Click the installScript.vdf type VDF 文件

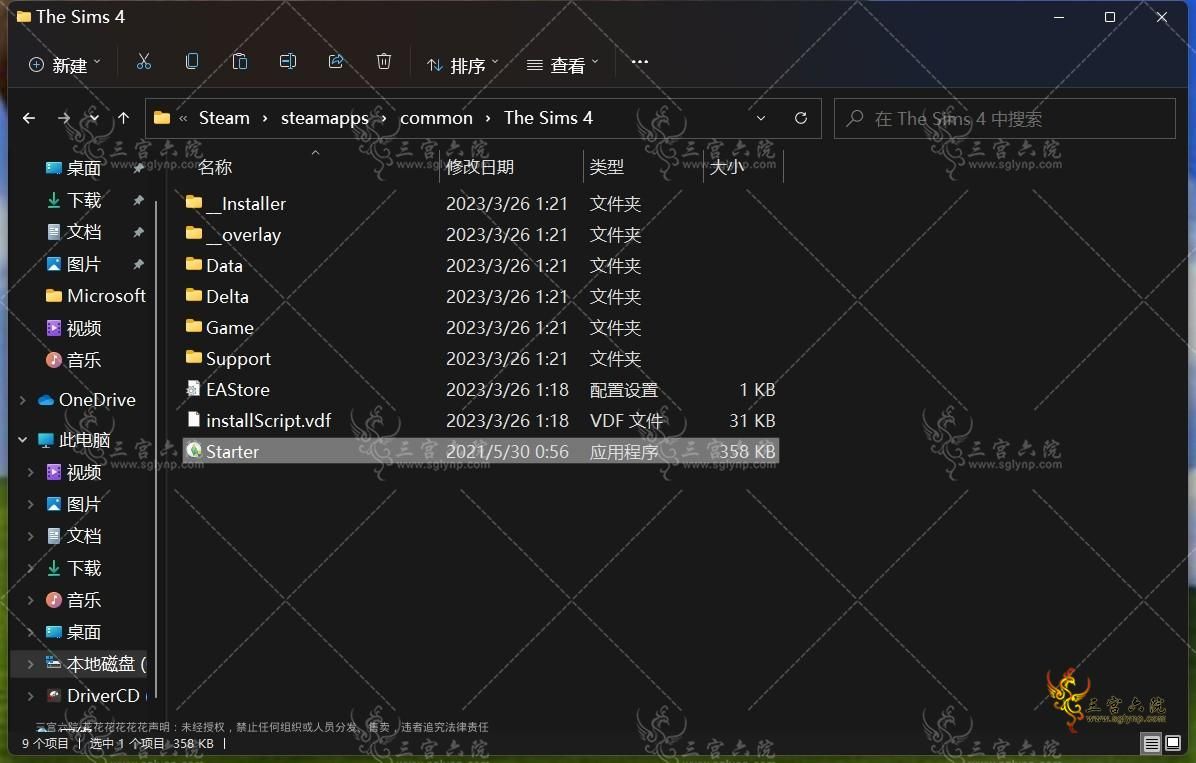(x=626, y=420)
